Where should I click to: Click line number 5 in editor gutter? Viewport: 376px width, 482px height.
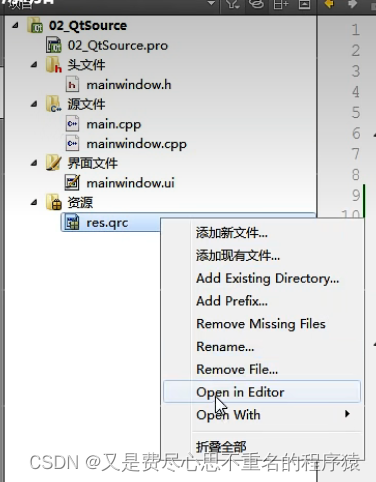356,113
